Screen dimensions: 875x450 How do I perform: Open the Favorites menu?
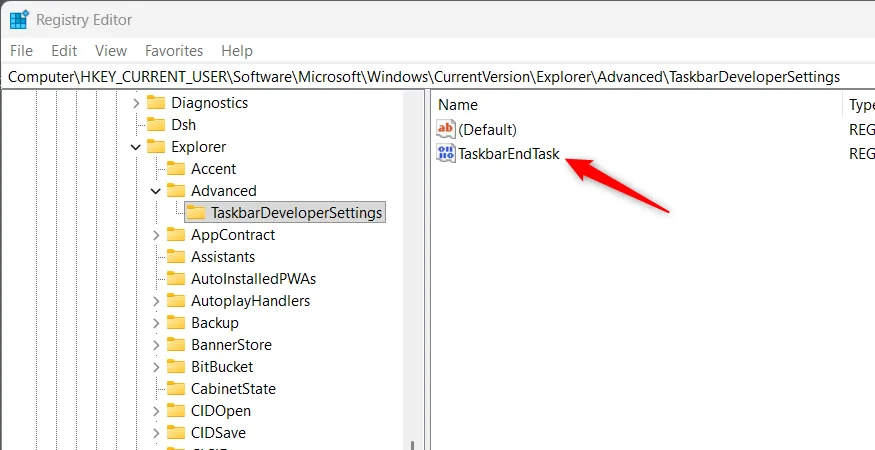tap(174, 51)
